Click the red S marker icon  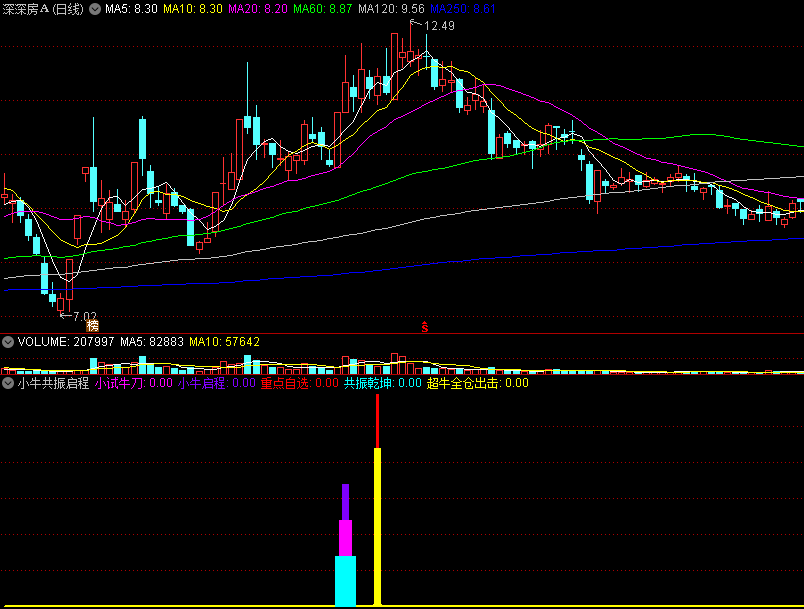[x=425, y=327]
